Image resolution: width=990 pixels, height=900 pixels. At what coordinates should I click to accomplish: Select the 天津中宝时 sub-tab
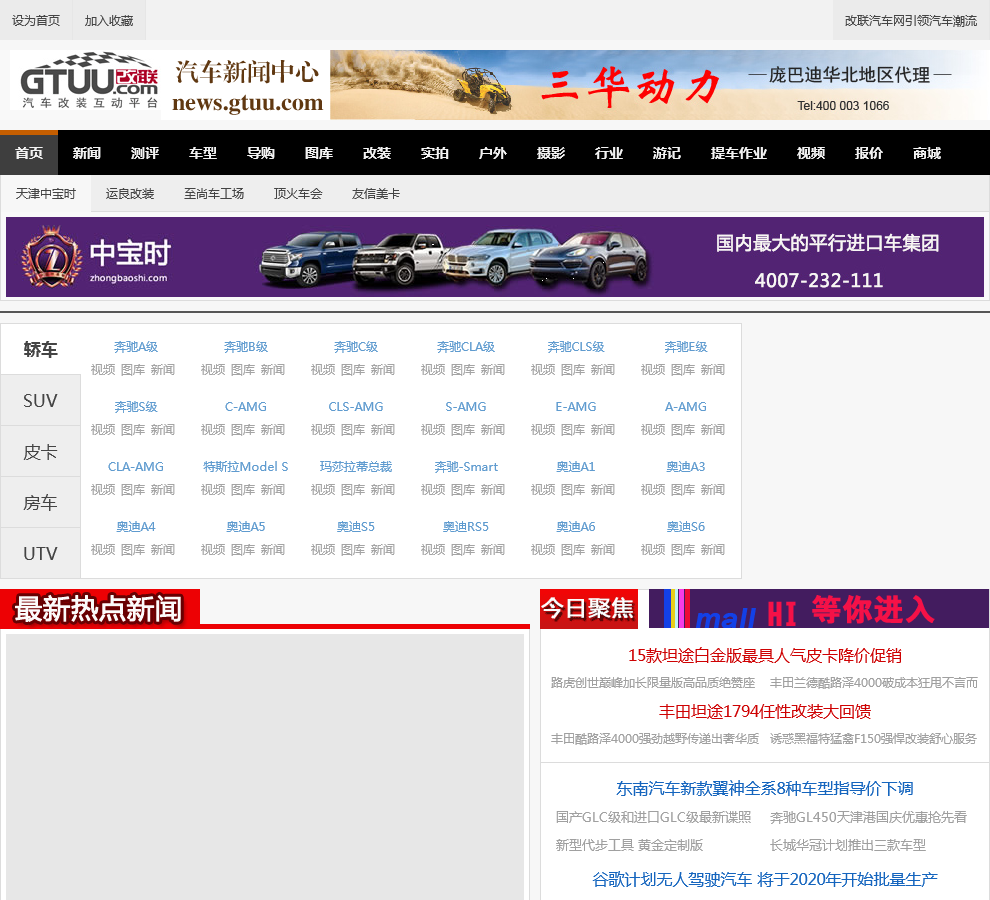tap(45, 194)
